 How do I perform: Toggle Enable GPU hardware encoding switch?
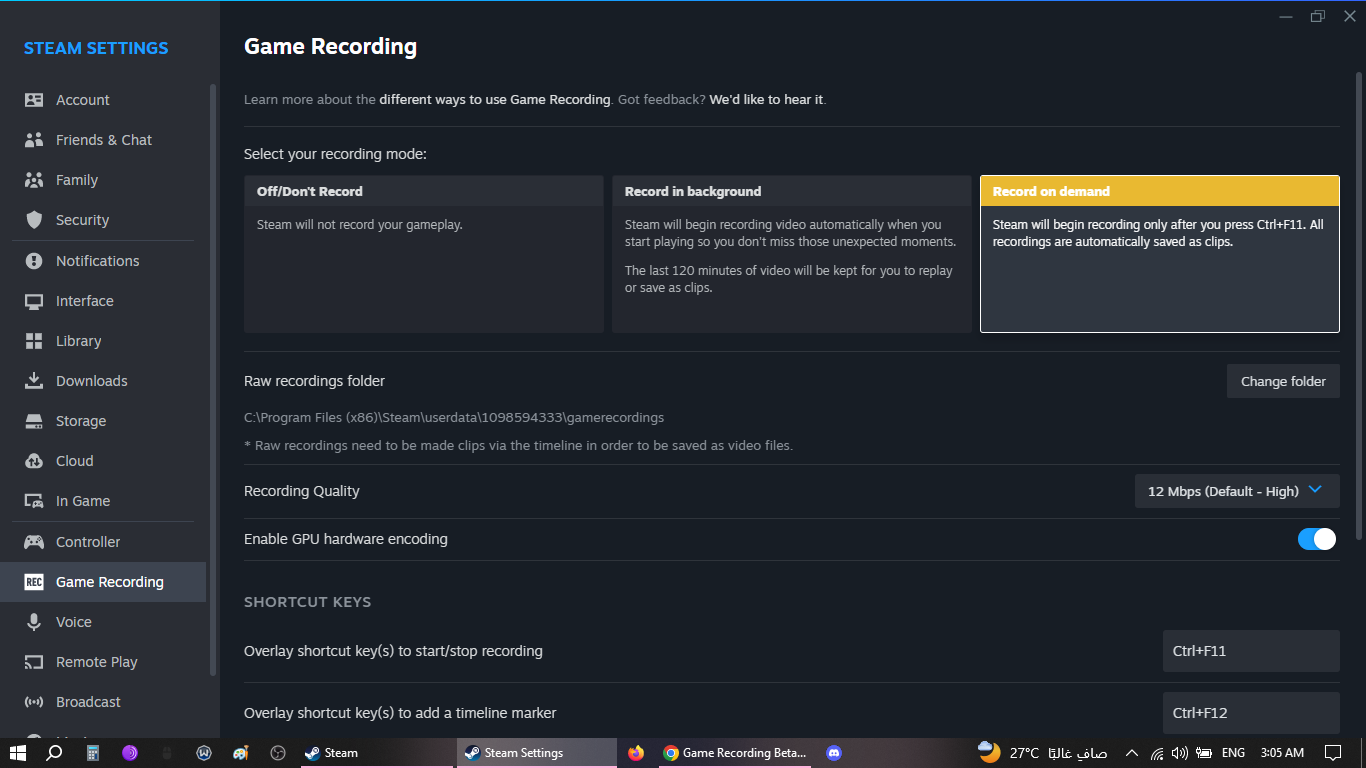coord(1317,539)
